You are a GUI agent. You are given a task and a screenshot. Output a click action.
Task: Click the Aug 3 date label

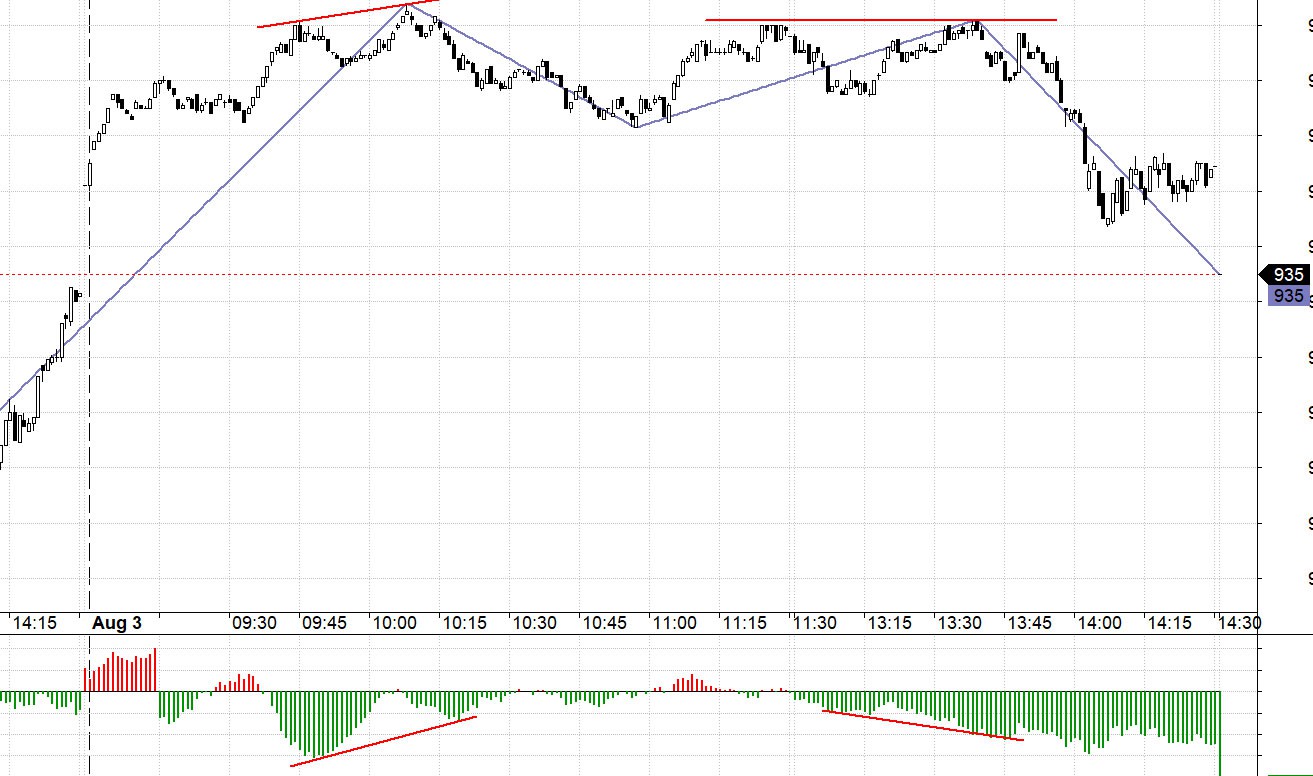click(117, 623)
